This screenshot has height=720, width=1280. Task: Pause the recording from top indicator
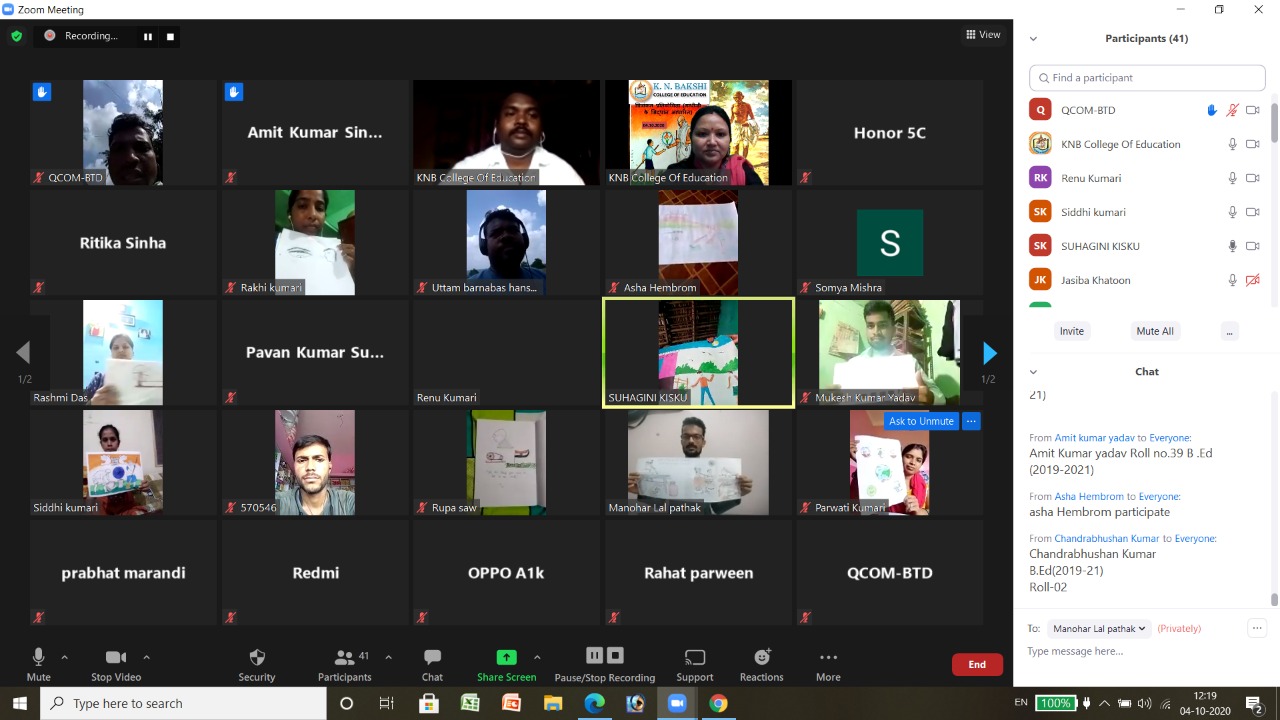[x=148, y=36]
